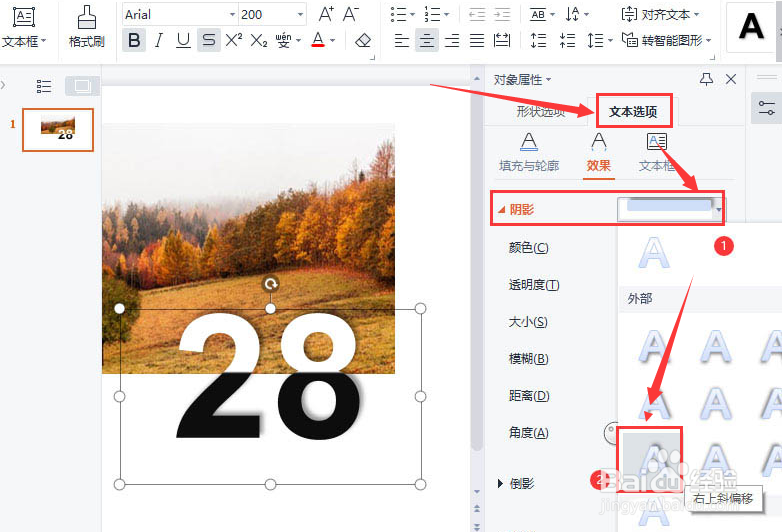Open the Text Box (文本框) properties section

[x=656, y=152]
